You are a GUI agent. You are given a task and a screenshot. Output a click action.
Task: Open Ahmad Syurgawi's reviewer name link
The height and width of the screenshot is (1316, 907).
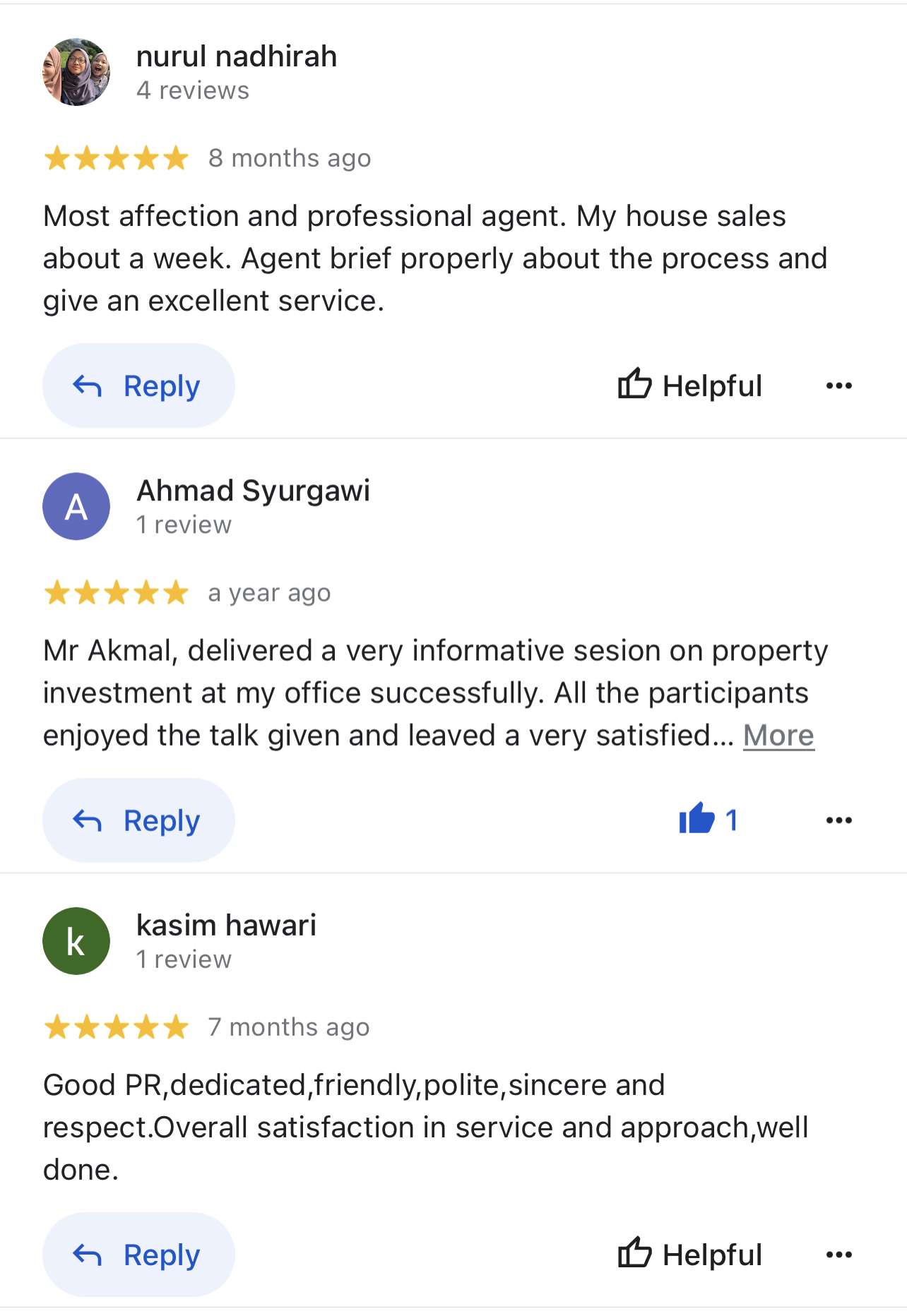253,491
